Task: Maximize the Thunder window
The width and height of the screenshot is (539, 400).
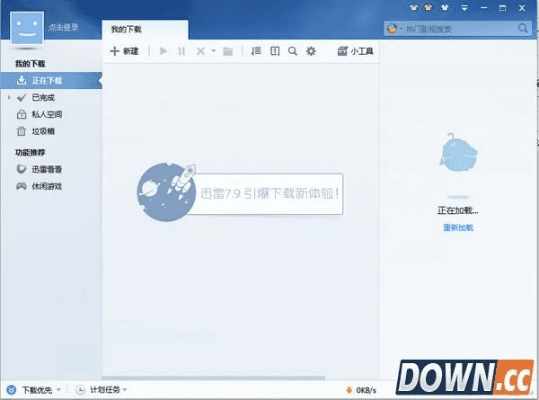Action: click(x=503, y=8)
